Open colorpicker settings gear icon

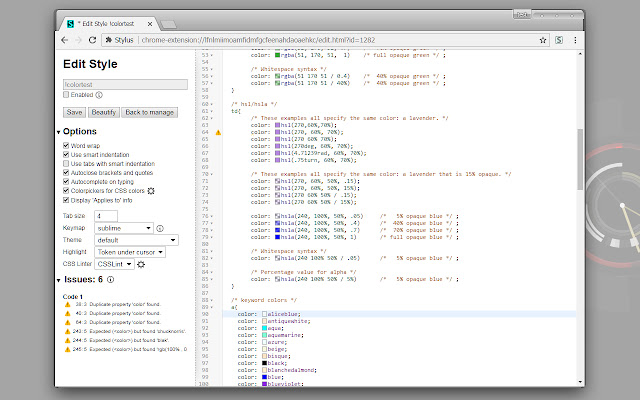(x=151, y=191)
